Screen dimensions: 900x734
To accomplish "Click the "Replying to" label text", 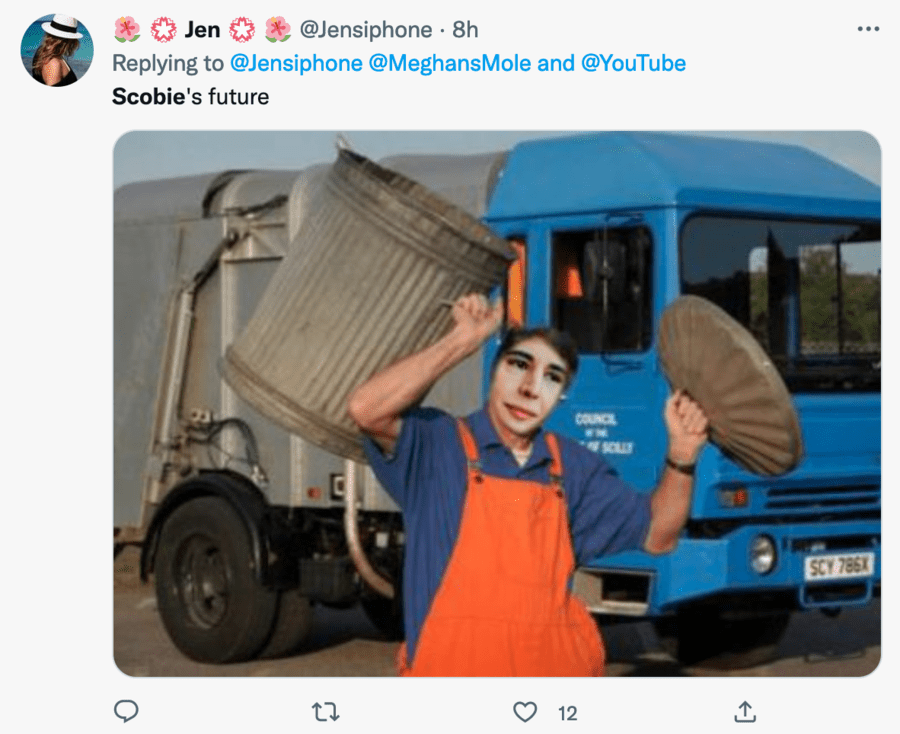I will (x=168, y=63).
